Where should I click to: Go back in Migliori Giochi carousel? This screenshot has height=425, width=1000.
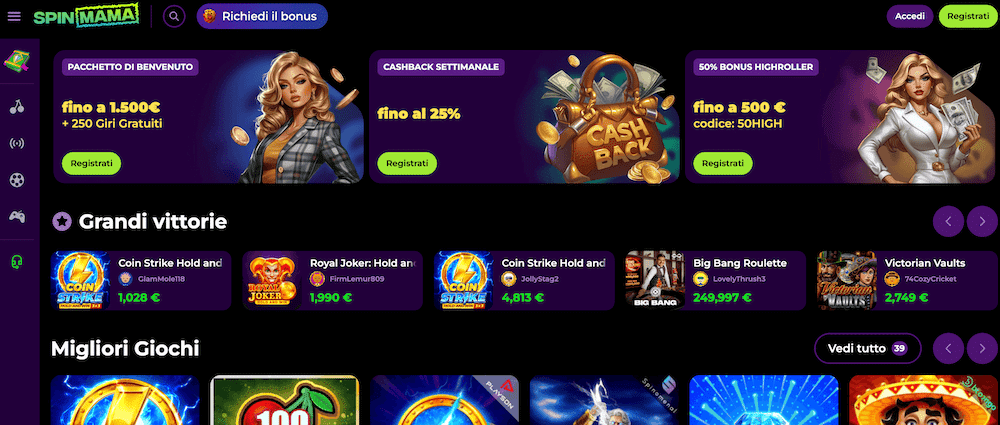tap(948, 348)
